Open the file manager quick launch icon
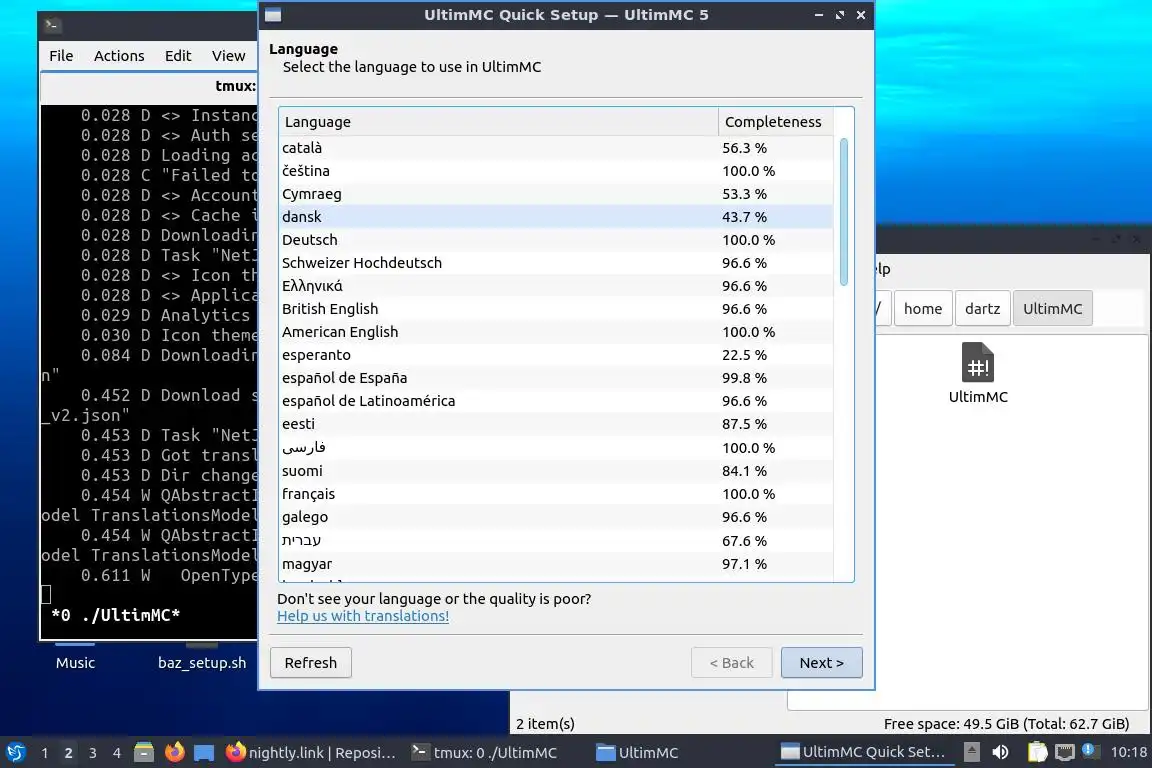 coord(144,752)
